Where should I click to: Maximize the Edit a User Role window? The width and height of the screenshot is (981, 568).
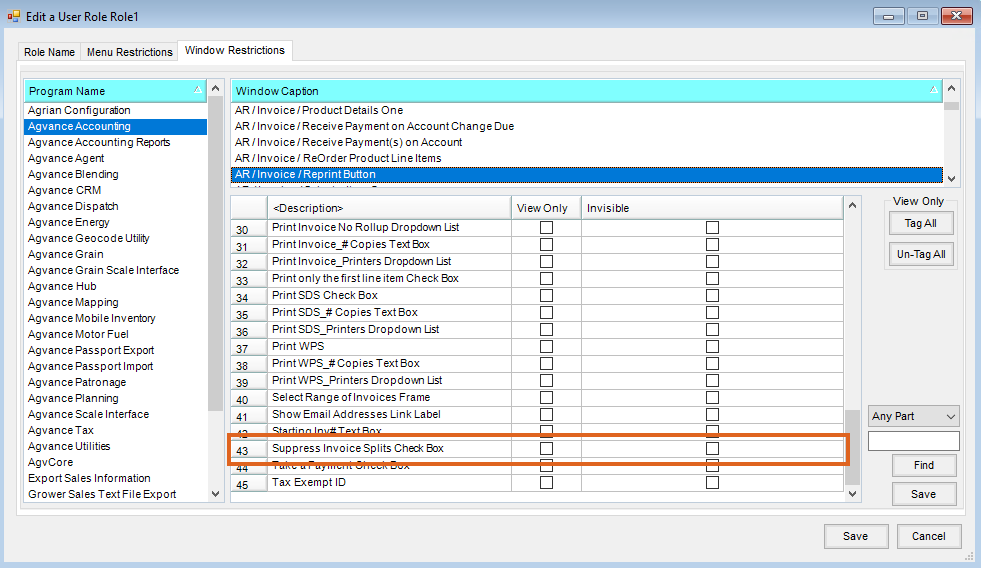922,16
